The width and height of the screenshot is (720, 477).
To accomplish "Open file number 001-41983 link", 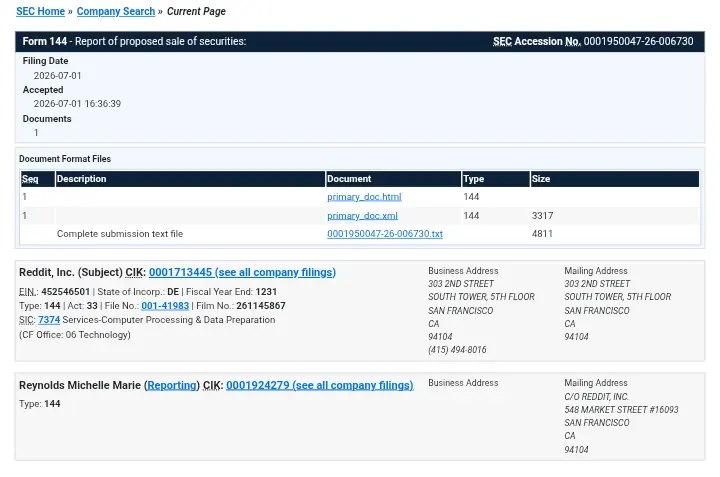I will click(165, 306).
